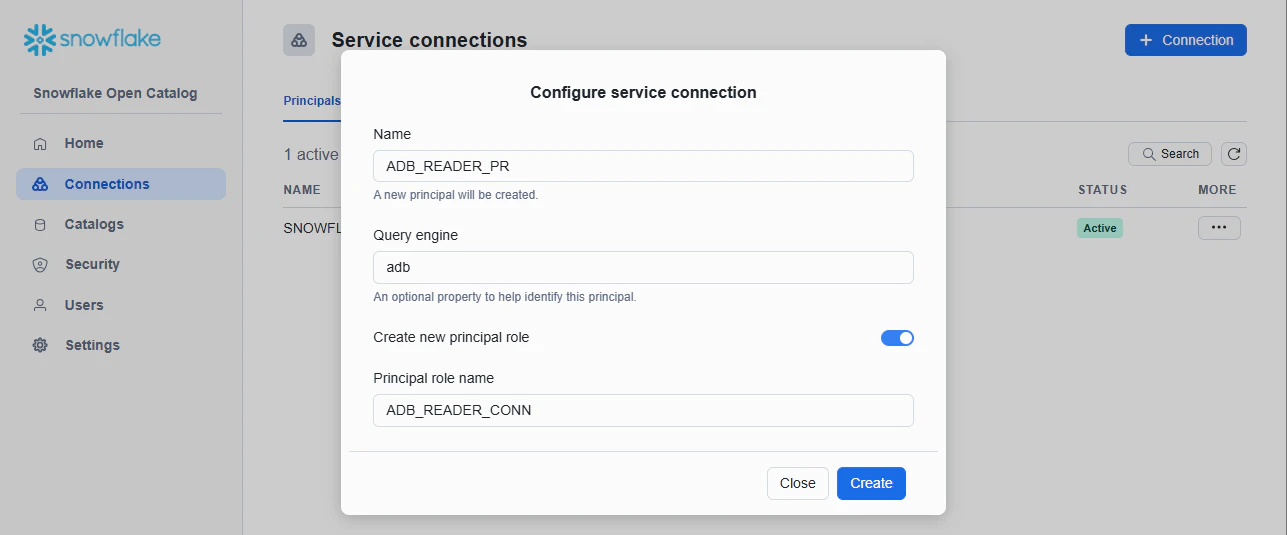Click the Settings gear icon

click(x=40, y=346)
